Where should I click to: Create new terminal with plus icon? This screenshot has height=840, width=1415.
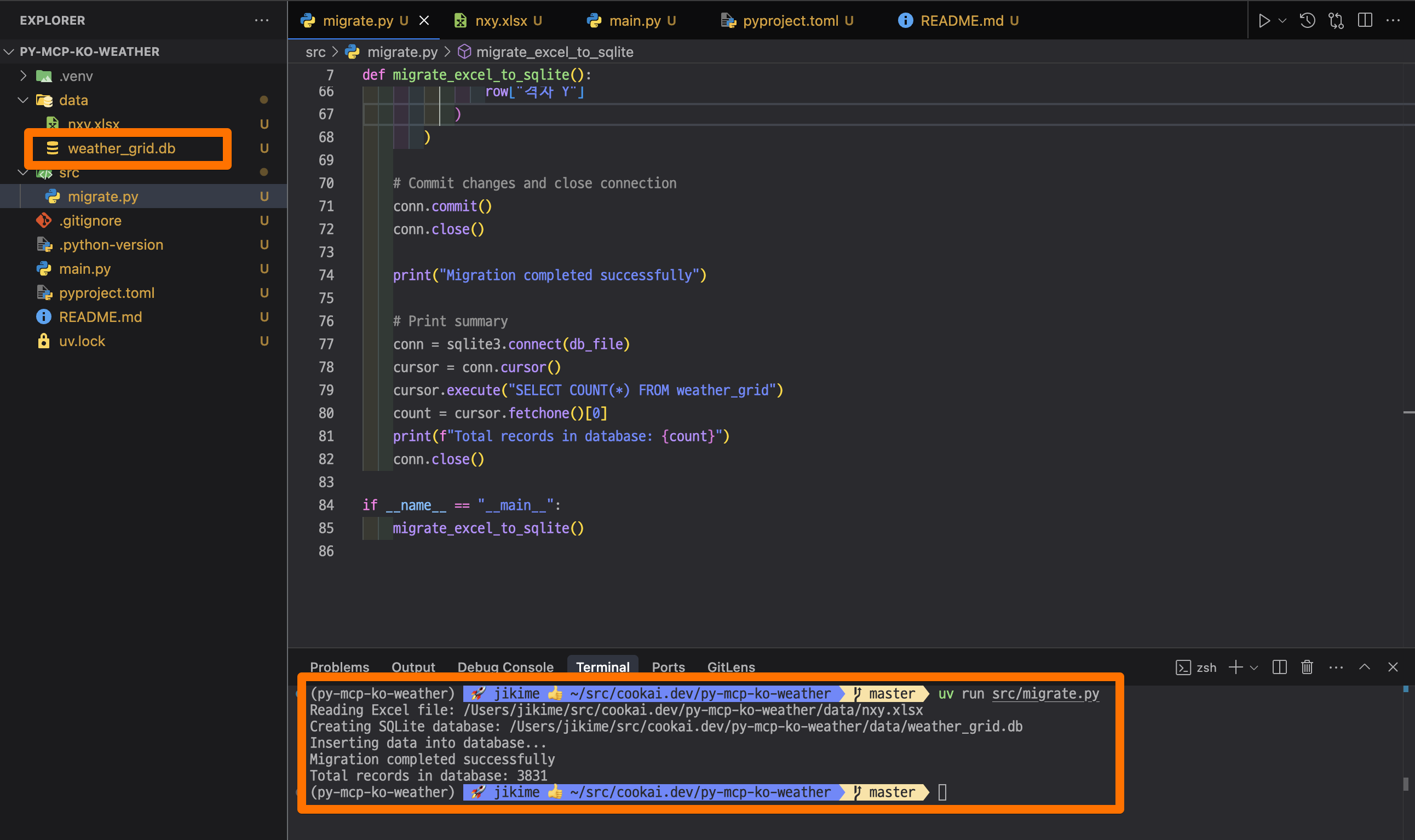coord(1235,668)
